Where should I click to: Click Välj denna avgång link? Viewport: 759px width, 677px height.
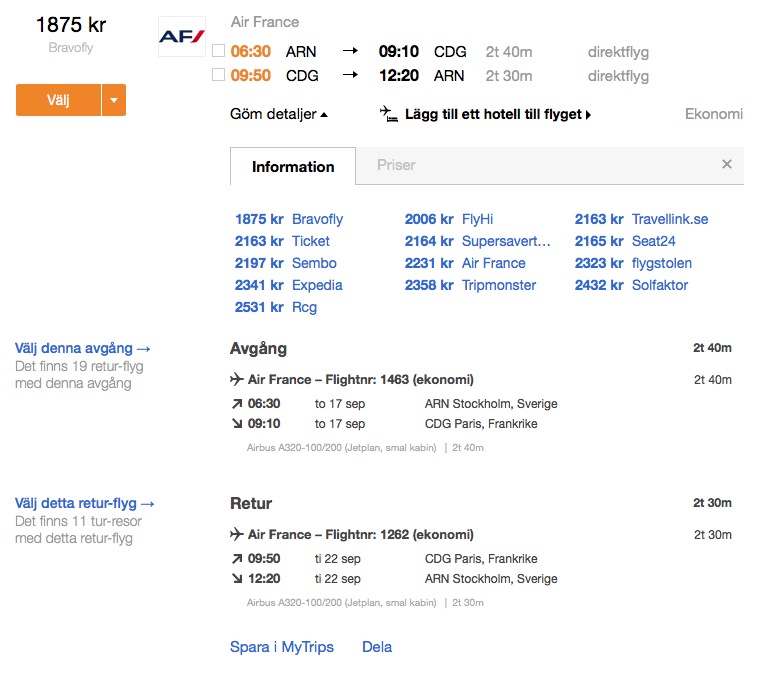(82, 349)
